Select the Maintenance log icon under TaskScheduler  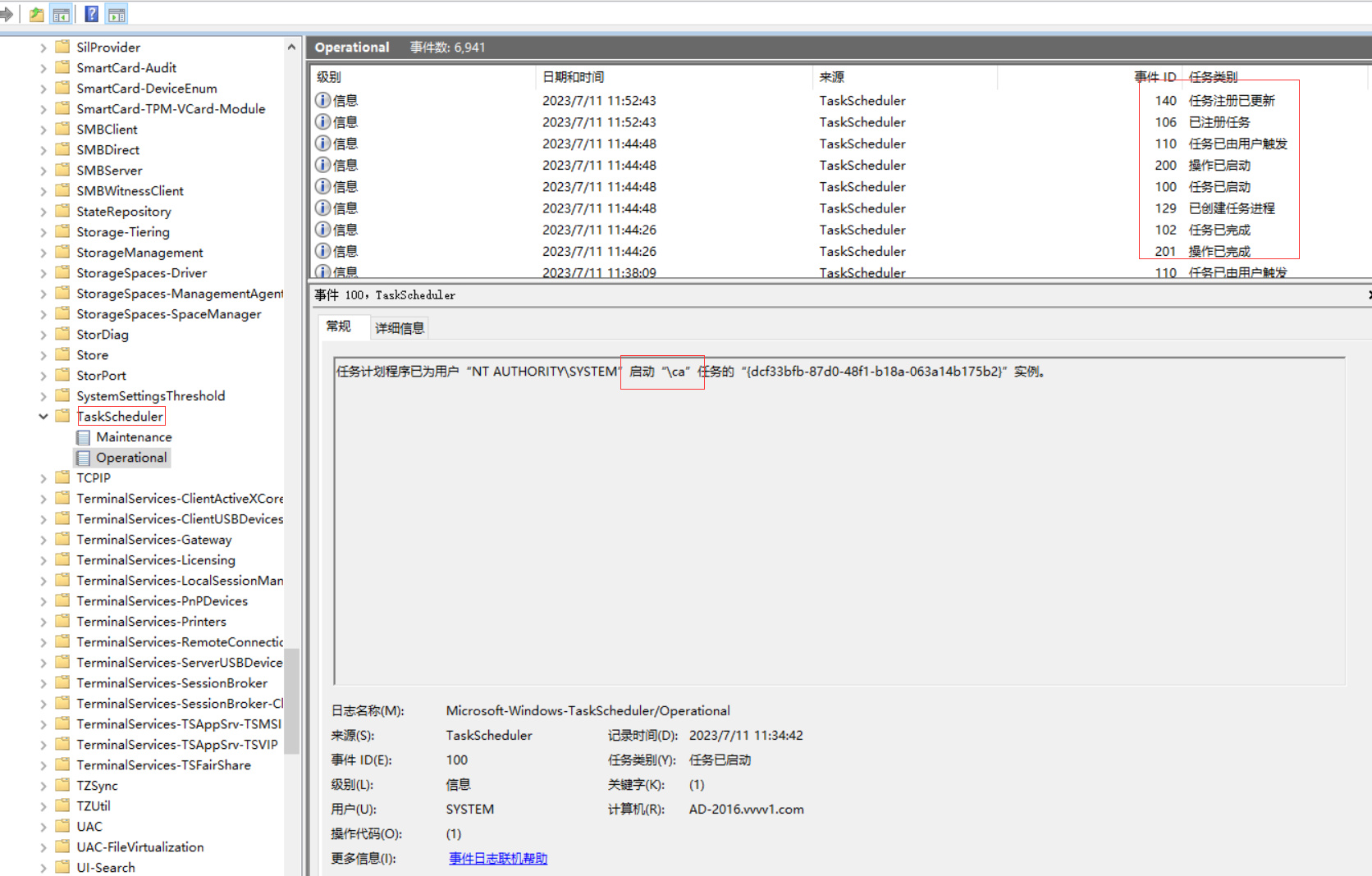(x=83, y=437)
